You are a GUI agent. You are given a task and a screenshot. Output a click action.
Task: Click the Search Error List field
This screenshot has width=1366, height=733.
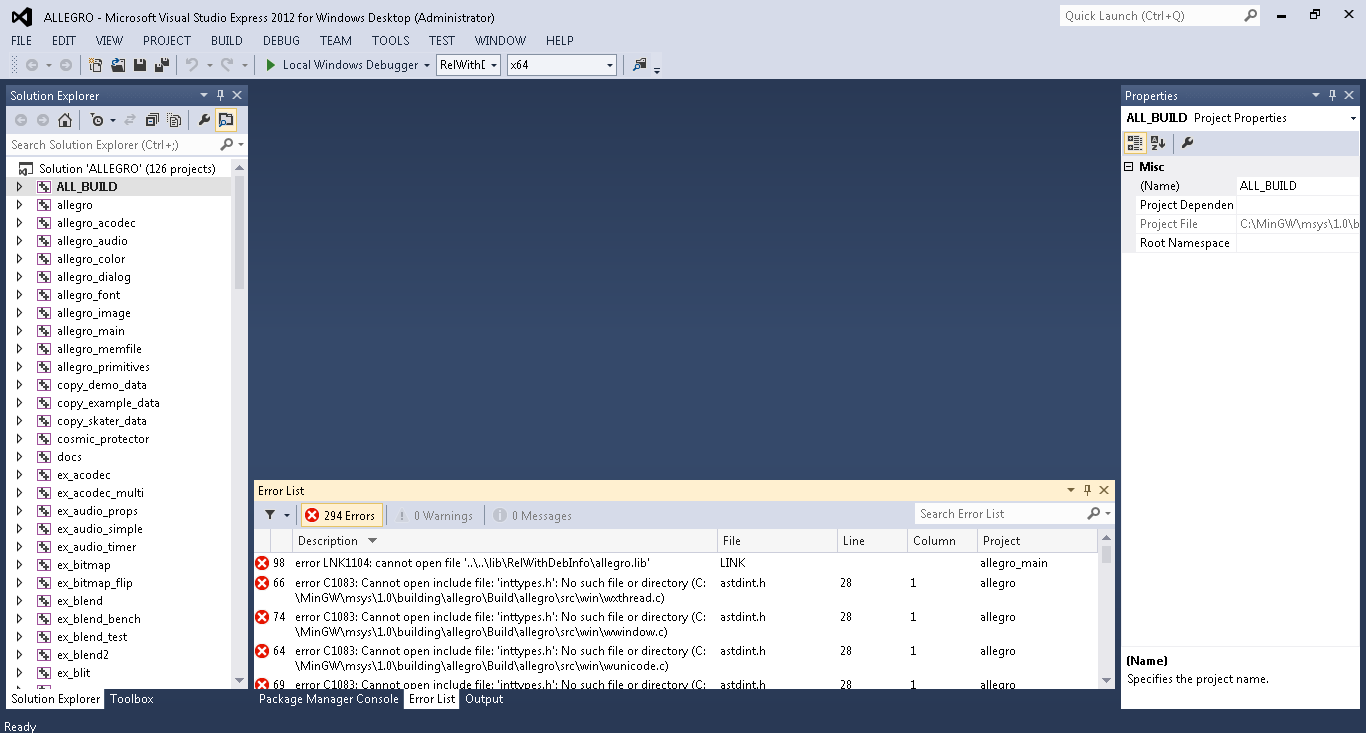coord(1000,514)
